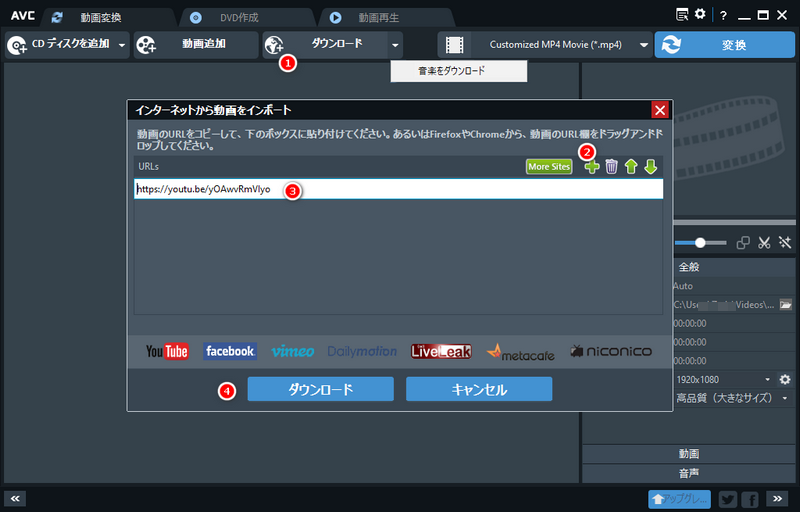
Task: Click the Auto value in settings
Action: coord(683,286)
